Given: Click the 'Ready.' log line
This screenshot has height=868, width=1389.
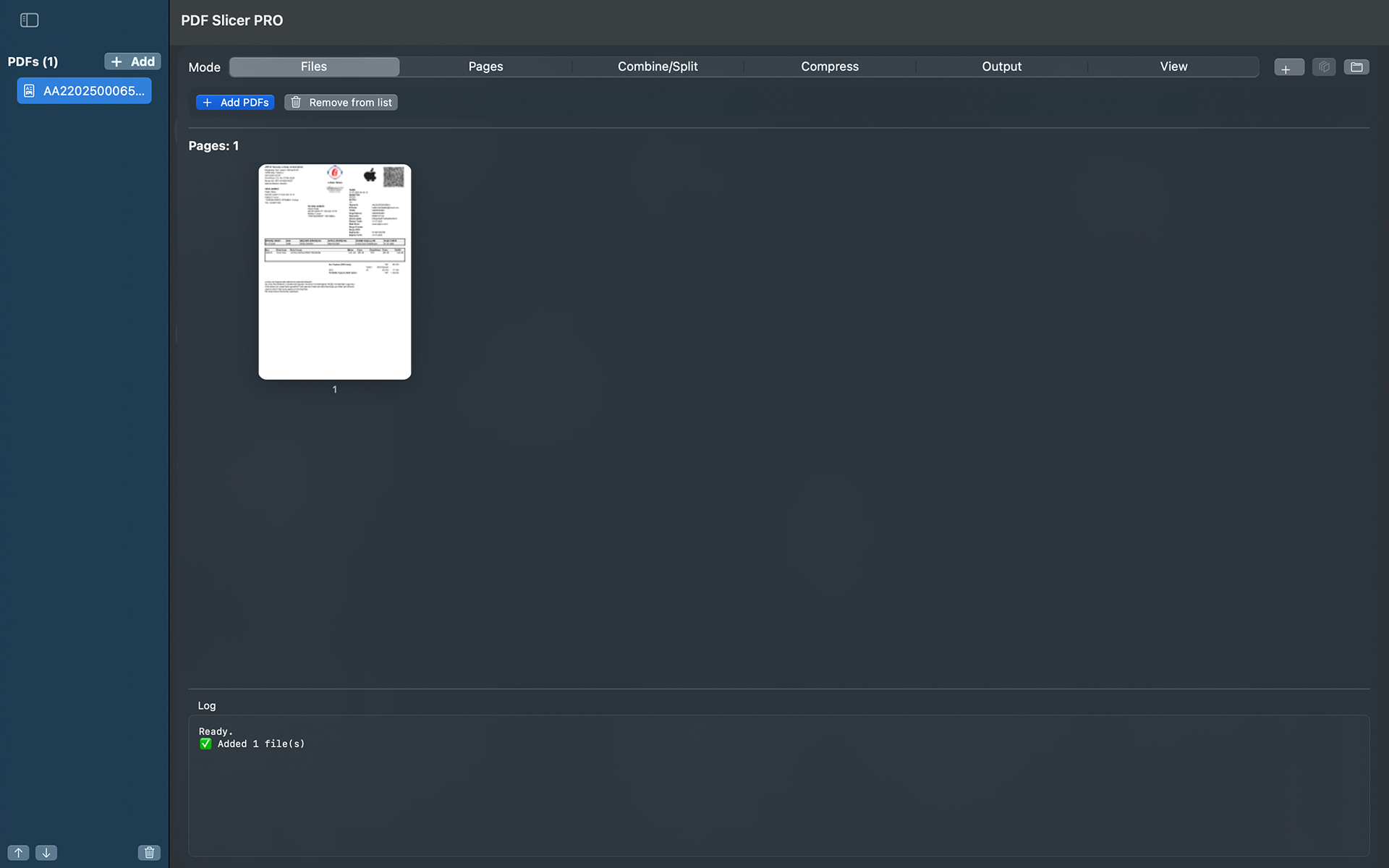Looking at the screenshot, I should pyautogui.click(x=216, y=731).
